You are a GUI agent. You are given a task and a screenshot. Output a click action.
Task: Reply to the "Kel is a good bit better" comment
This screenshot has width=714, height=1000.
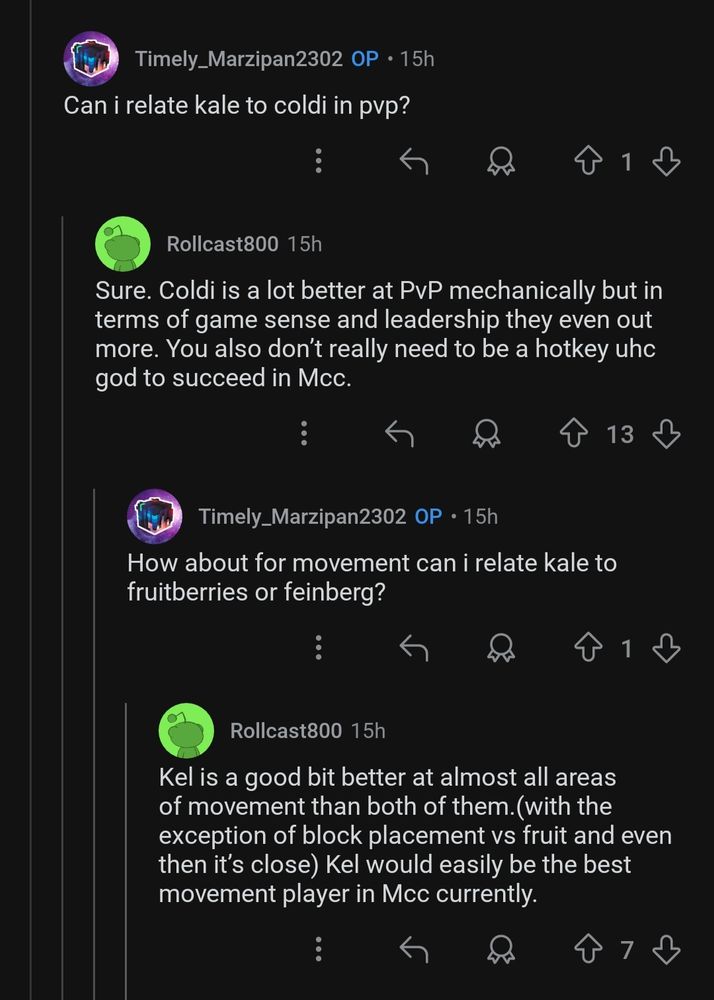click(x=413, y=949)
